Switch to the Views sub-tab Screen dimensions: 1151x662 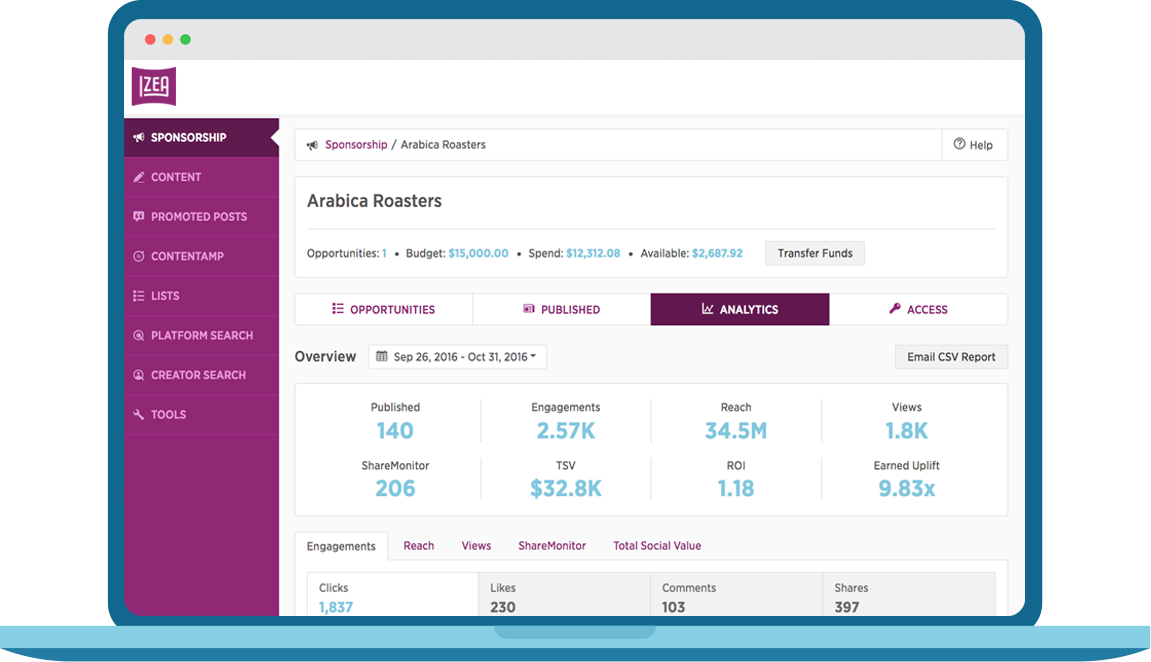click(476, 545)
